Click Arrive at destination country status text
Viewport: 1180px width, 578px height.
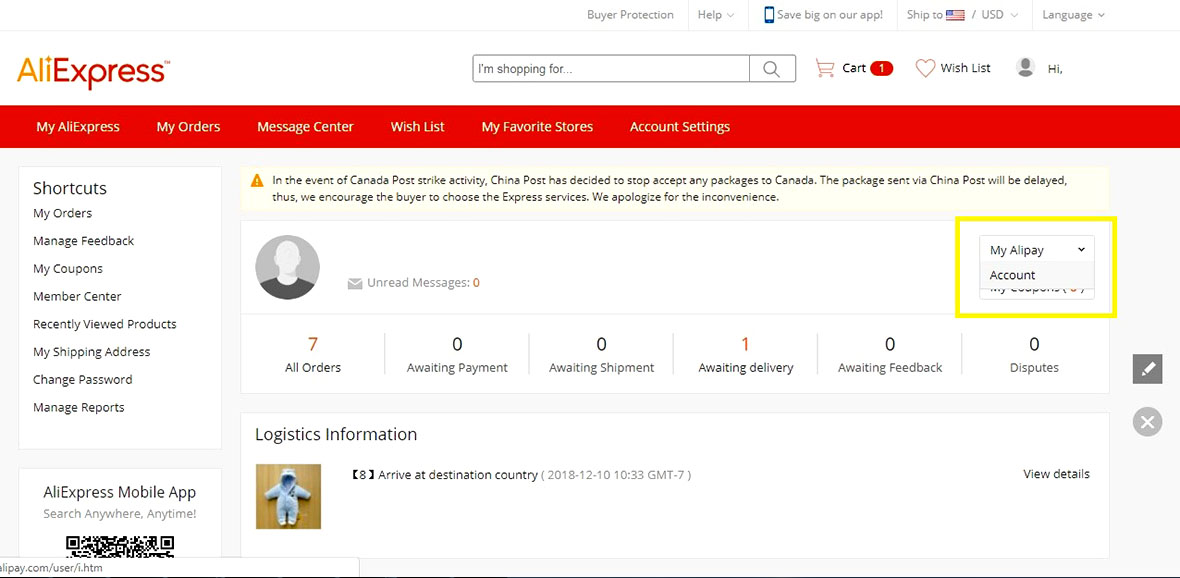pos(458,475)
